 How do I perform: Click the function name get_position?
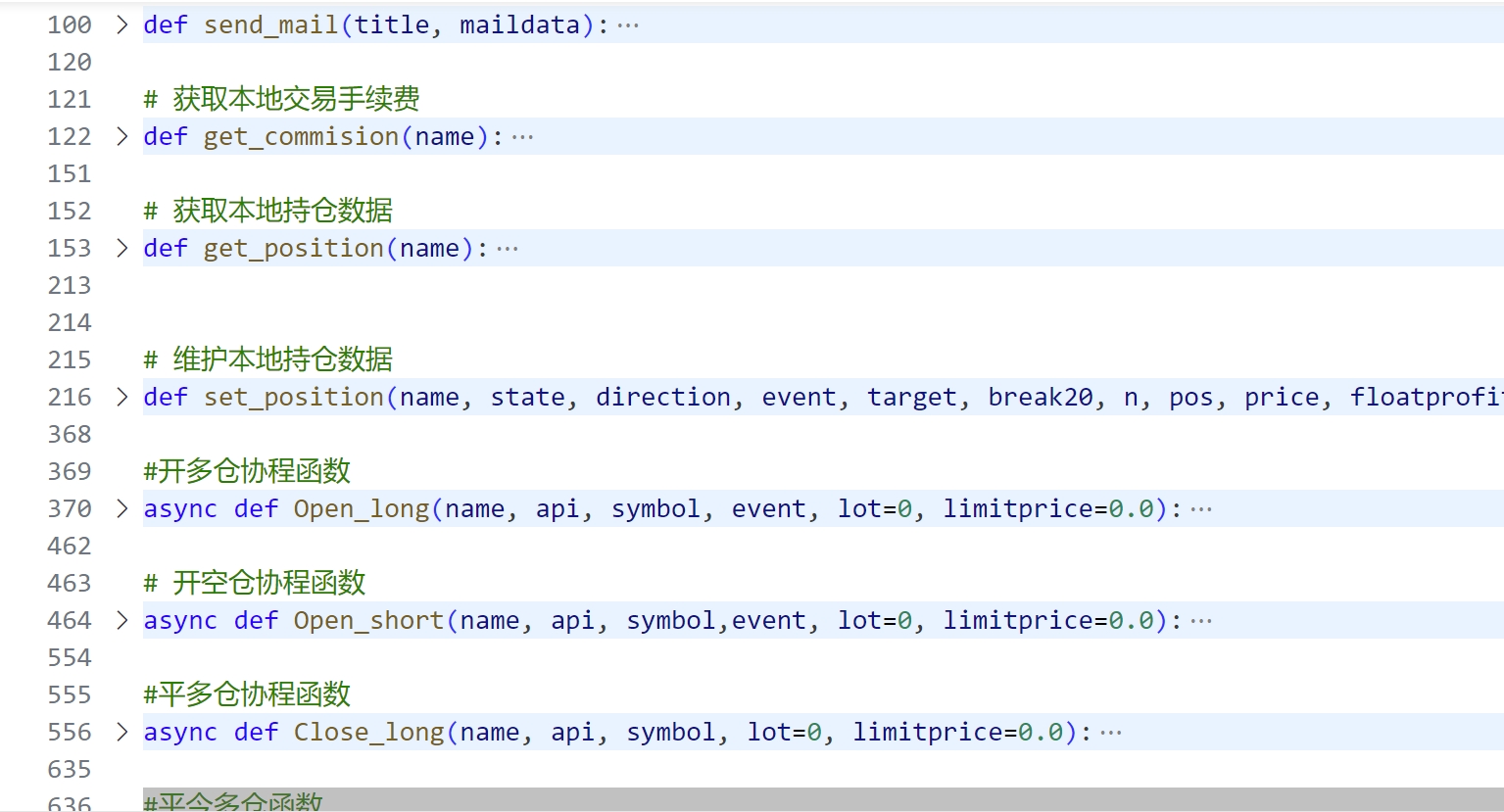tap(294, 248)
